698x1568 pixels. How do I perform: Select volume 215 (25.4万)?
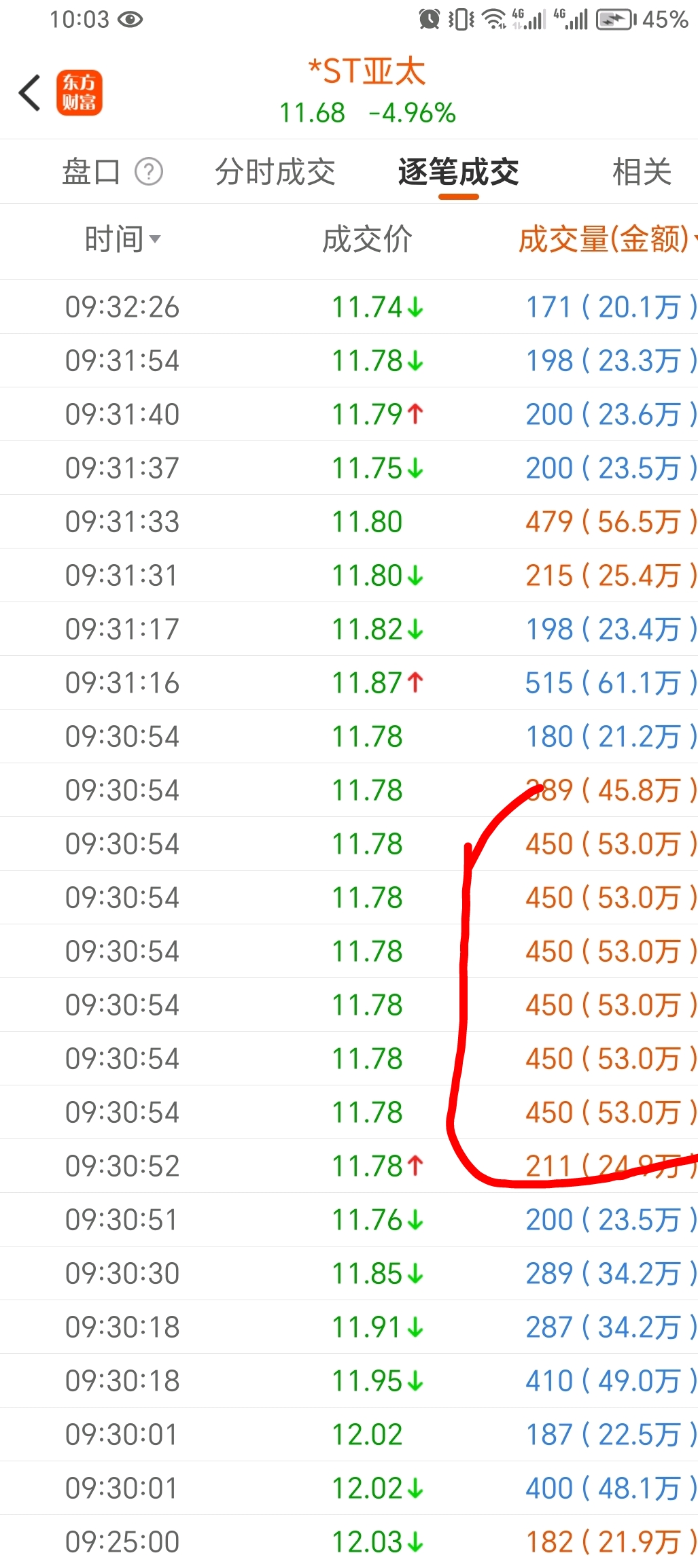pos(610,576)
